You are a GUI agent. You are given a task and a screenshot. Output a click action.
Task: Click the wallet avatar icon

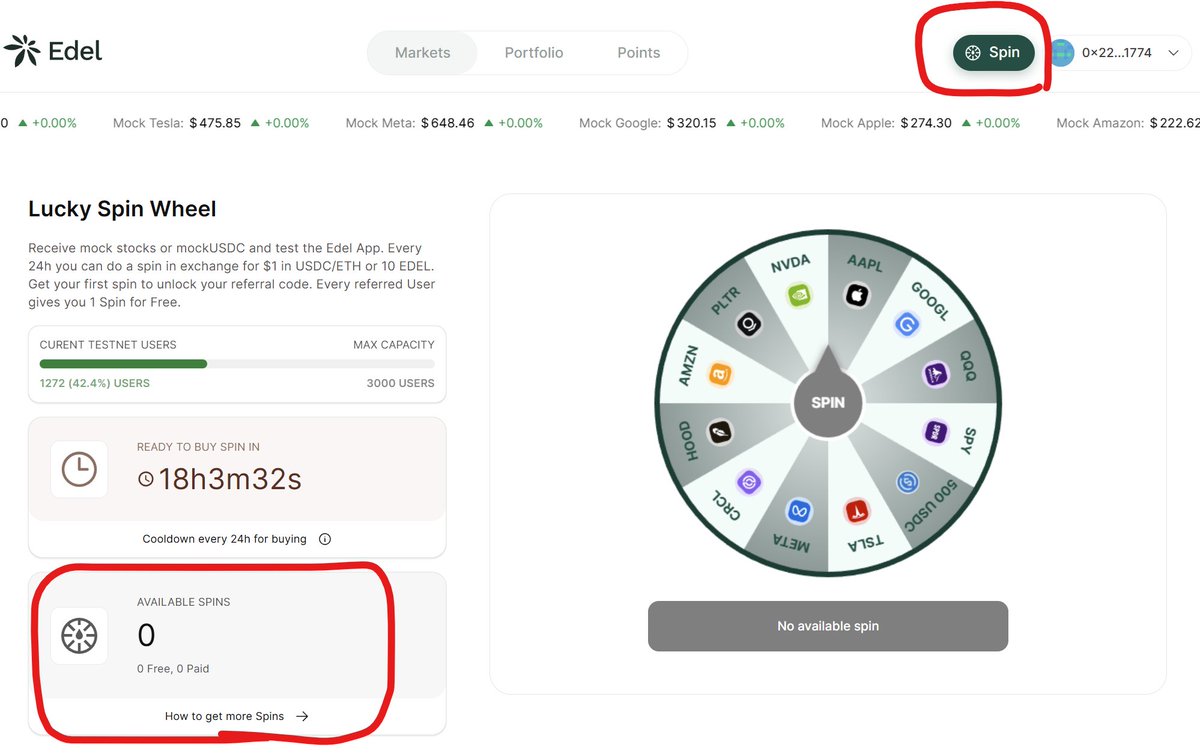[x=1061, y=53]
